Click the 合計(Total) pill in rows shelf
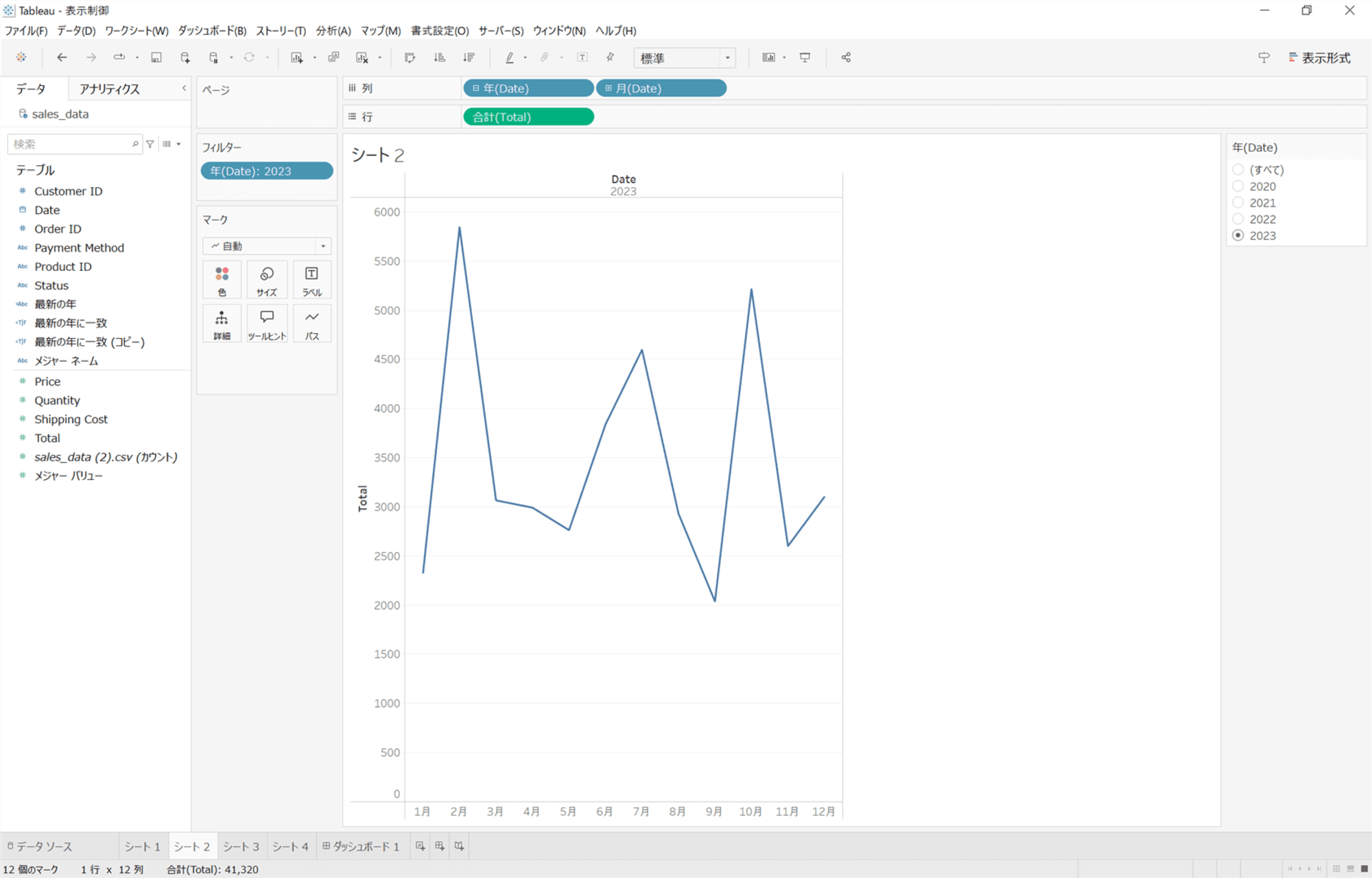1372x878 pixels. [528, 117]
